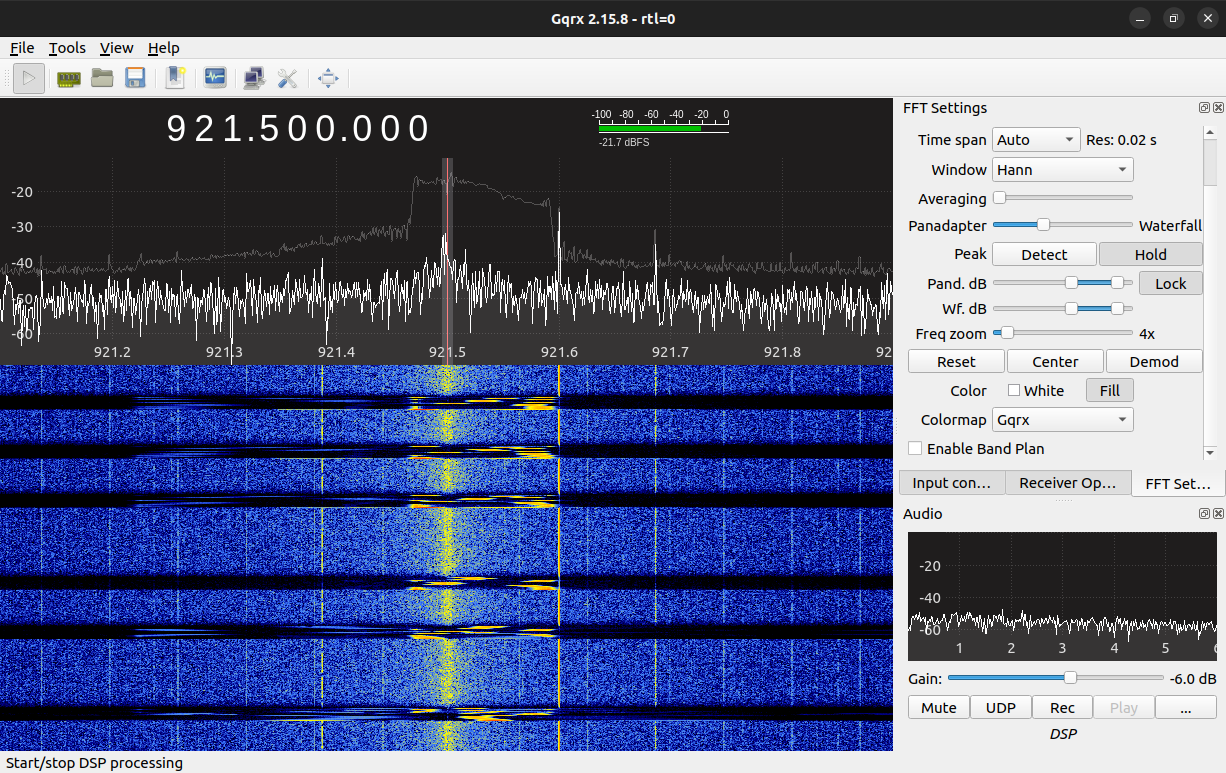The image size is (1226, 773).
Task: Start DSP processing with the play icon
Action: point(29,77)
